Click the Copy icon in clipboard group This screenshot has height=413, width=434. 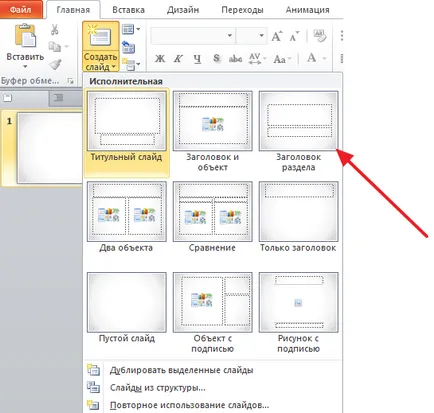tap(55, 46)
